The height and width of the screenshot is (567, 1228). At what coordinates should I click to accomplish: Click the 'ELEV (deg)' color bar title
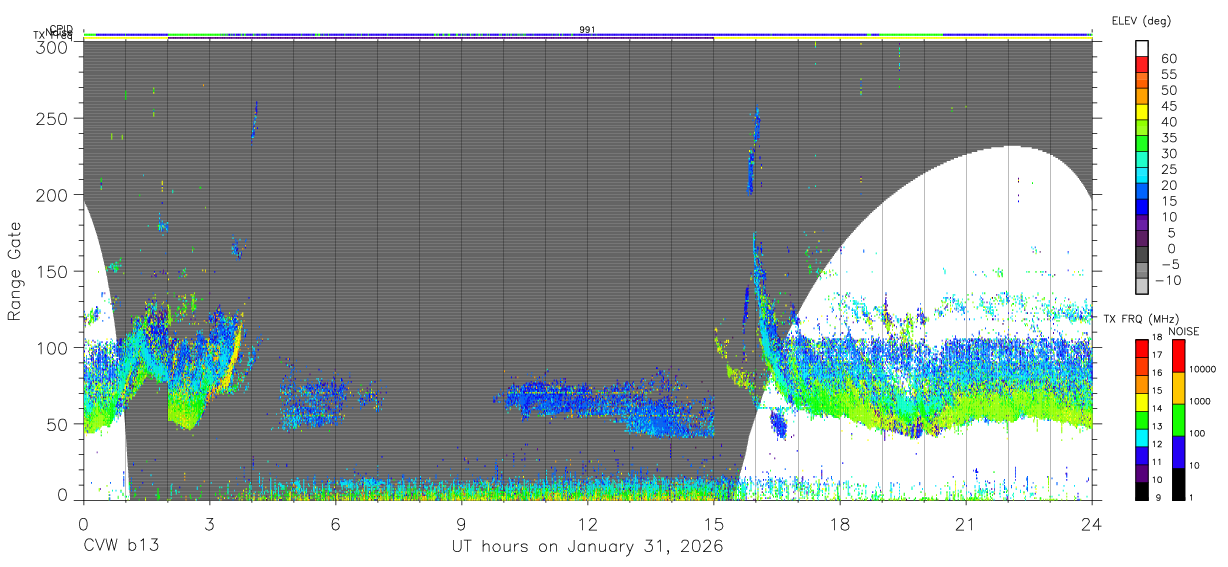[1141, 20]
